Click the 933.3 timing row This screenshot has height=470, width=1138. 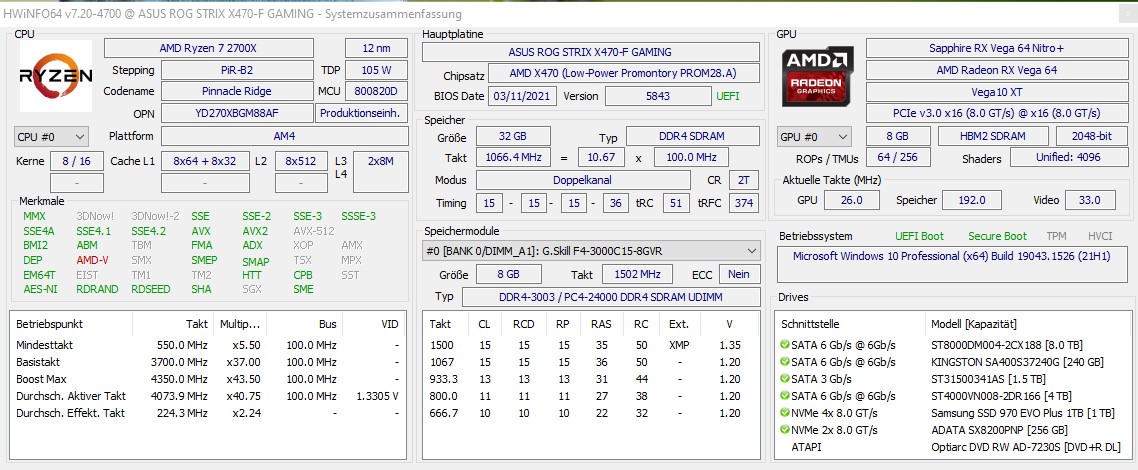tap(591, 379)
